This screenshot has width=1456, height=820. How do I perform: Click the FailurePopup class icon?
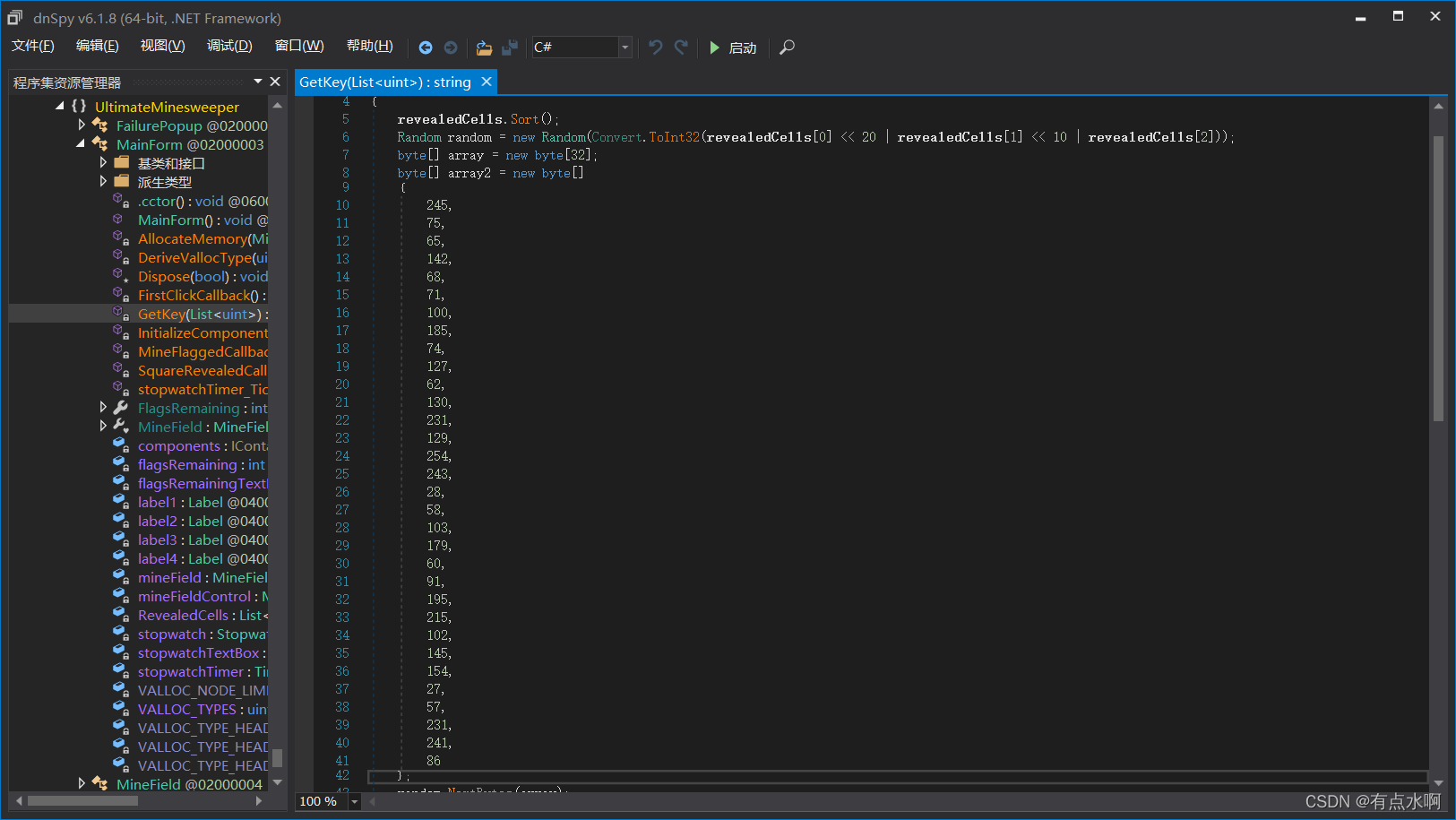(x=99, y=125)
